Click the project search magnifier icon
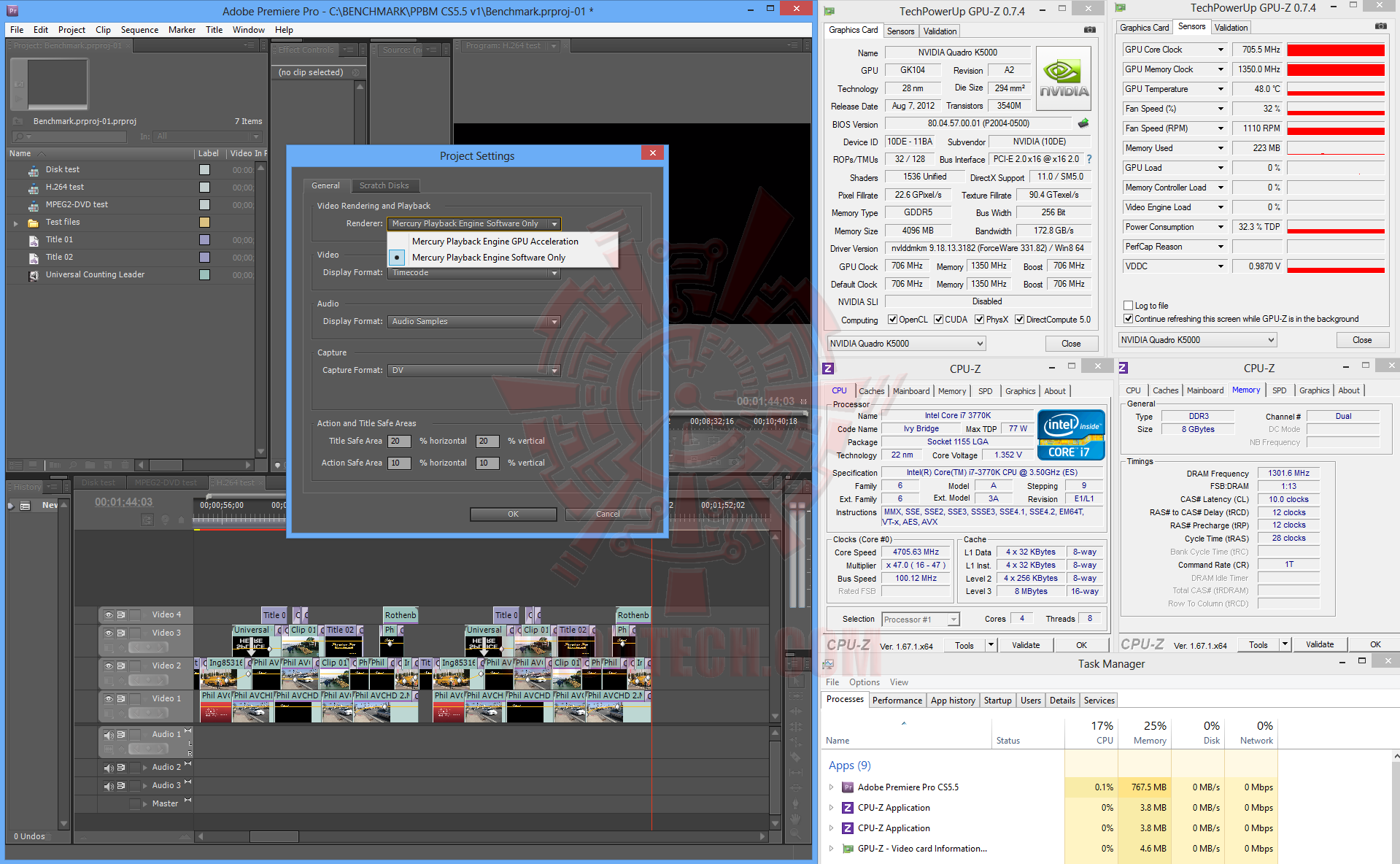Image resolution: width=1400 pixels, height=864 pixels. click(x=20, y=136)
